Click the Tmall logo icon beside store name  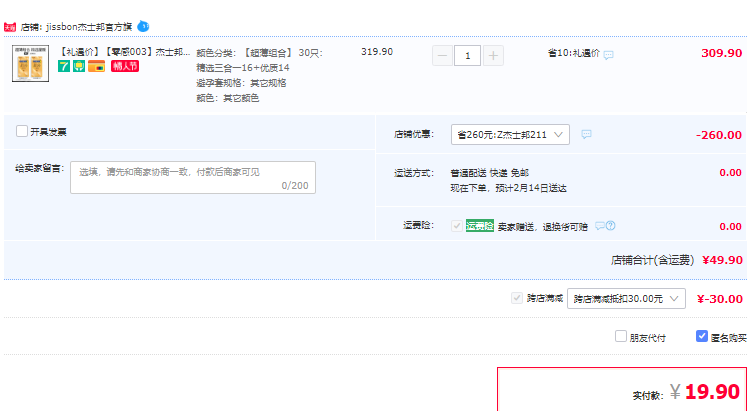(10, 27)
